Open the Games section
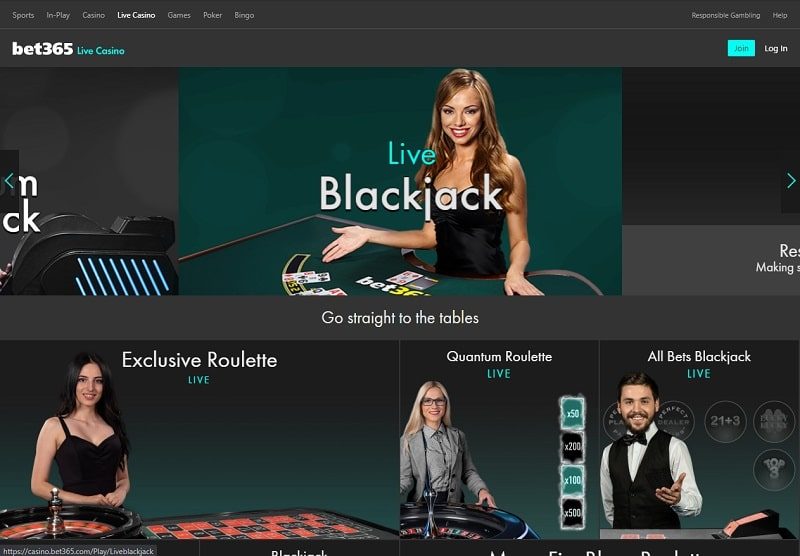This screenshot has height=556, width=800. (179, 15)
